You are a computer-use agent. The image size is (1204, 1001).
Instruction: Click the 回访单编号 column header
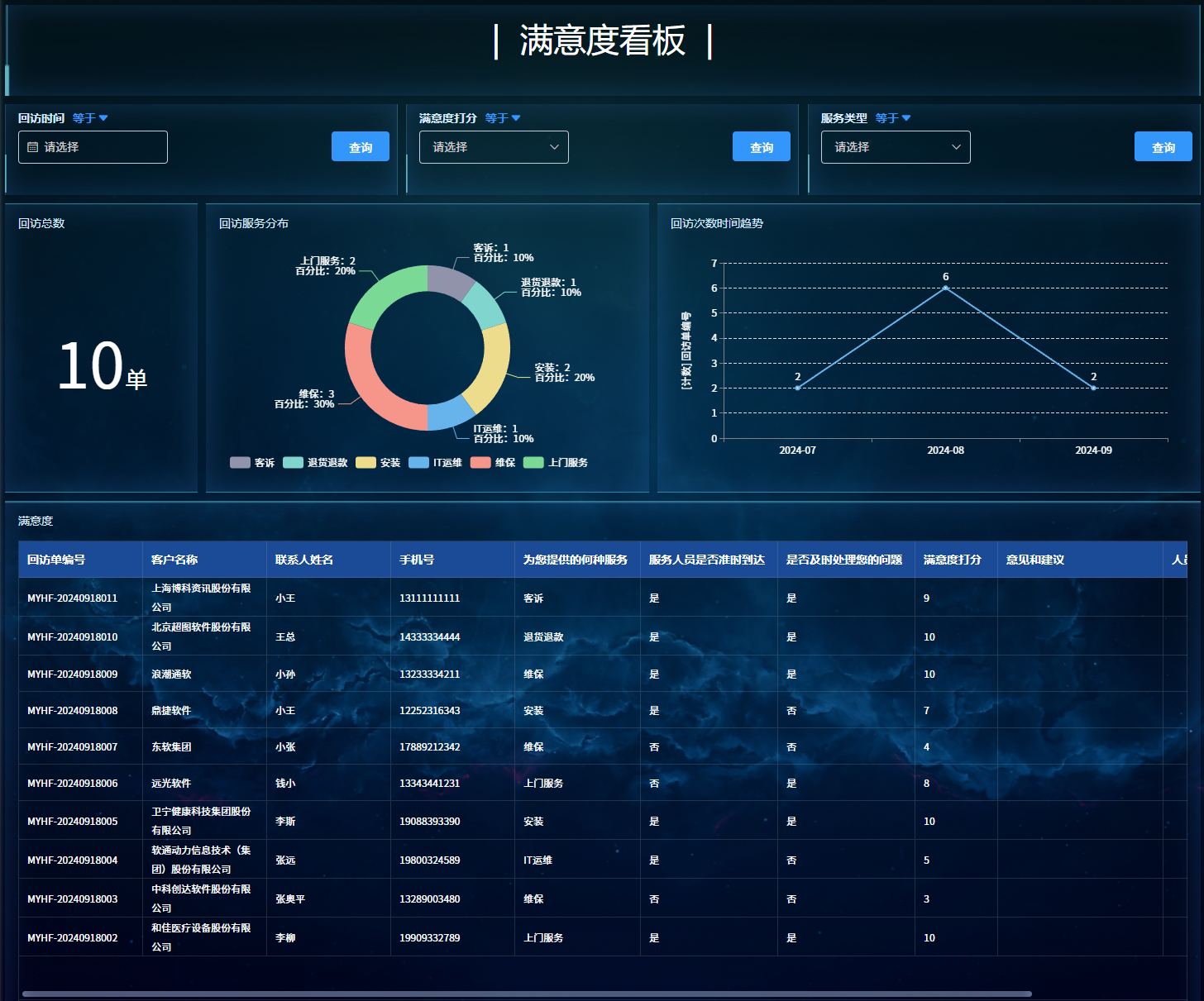click(56, 560)
